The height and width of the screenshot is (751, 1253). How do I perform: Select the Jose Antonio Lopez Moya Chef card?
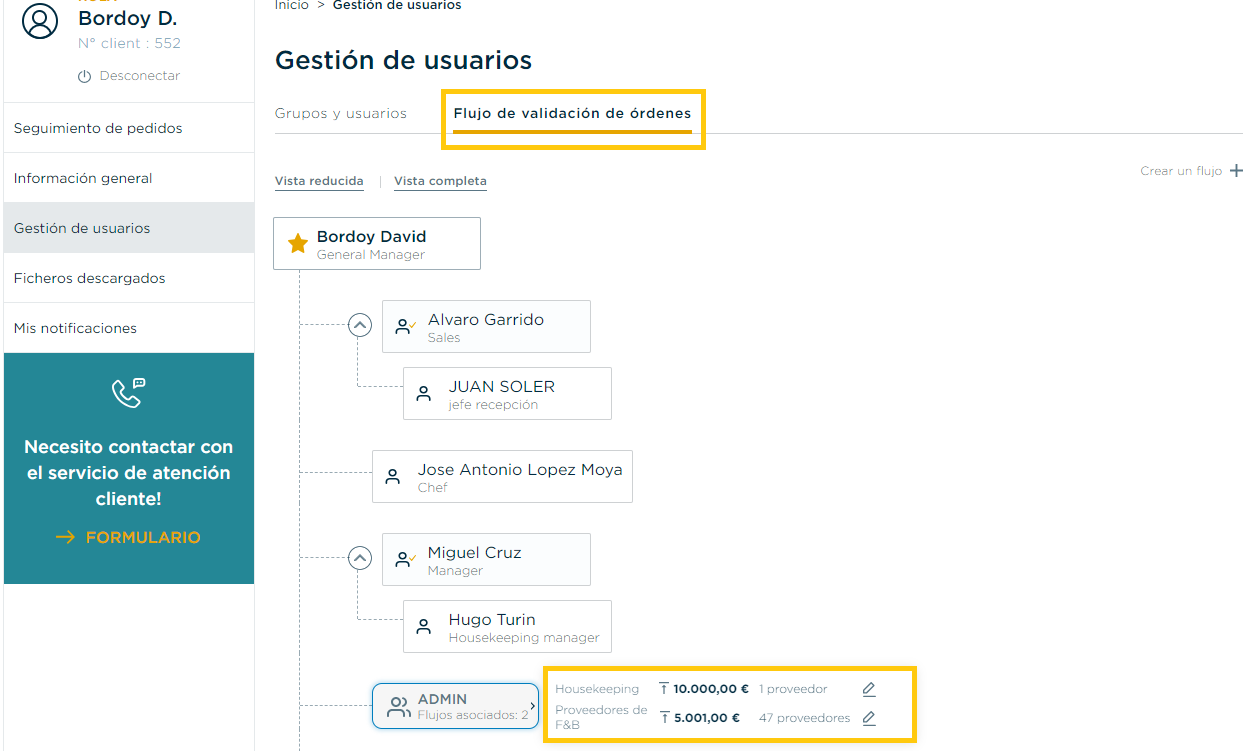pos(502,477)
